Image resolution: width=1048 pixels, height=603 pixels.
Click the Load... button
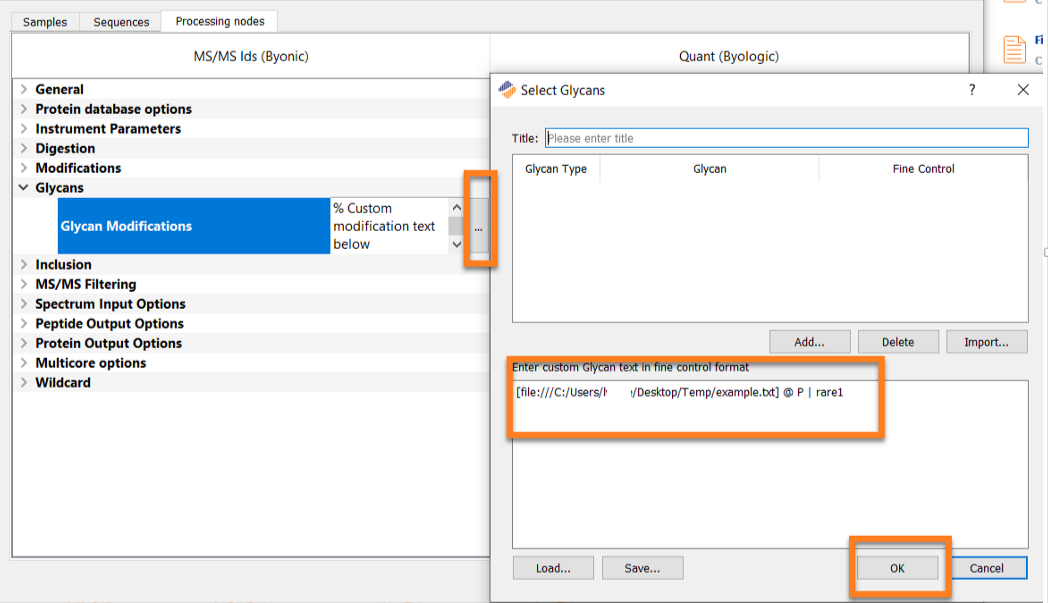pyautogui.click(x=553, y=568)
